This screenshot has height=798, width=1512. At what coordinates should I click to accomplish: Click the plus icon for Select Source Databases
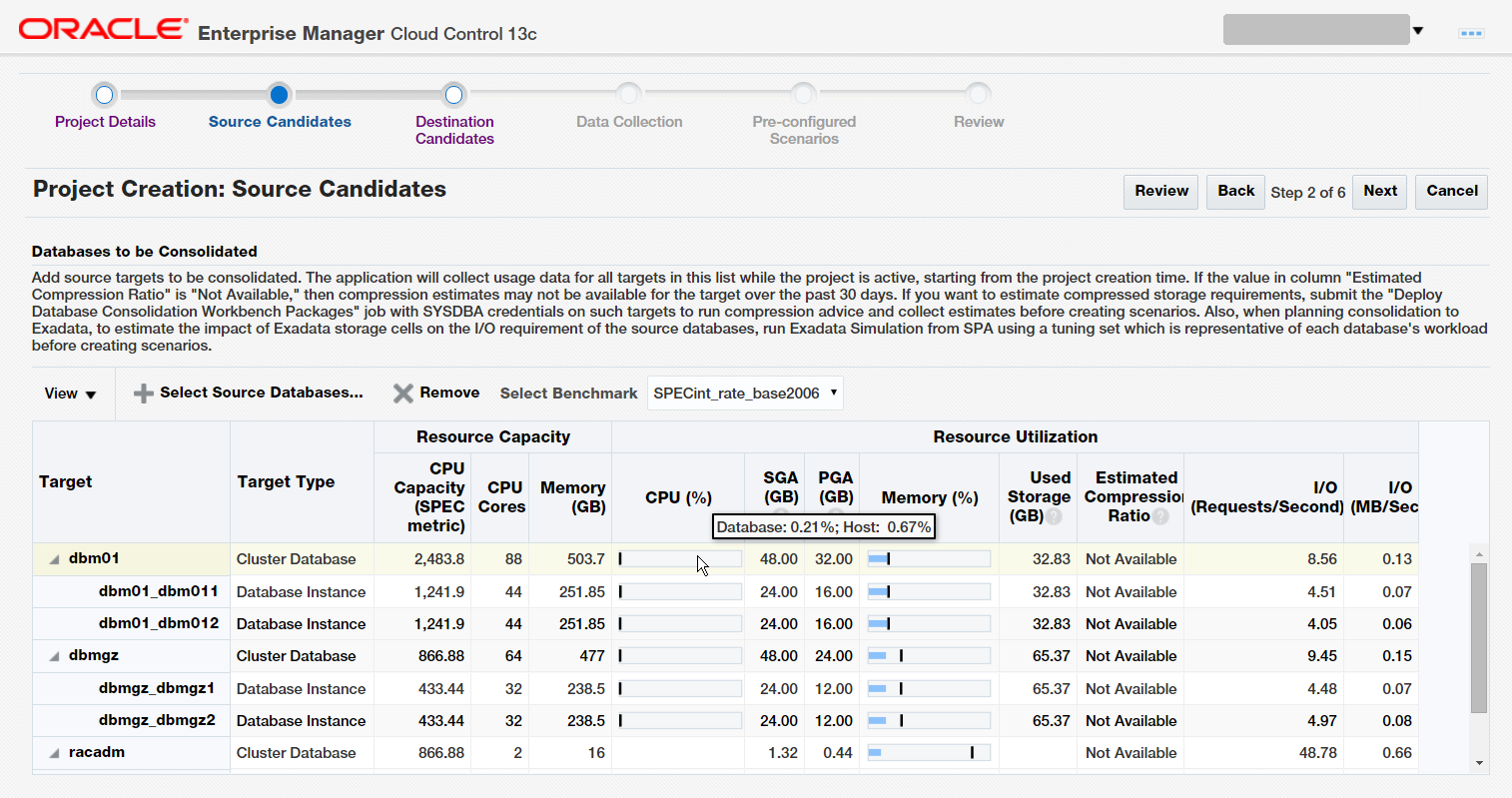[x=144, y=394]
